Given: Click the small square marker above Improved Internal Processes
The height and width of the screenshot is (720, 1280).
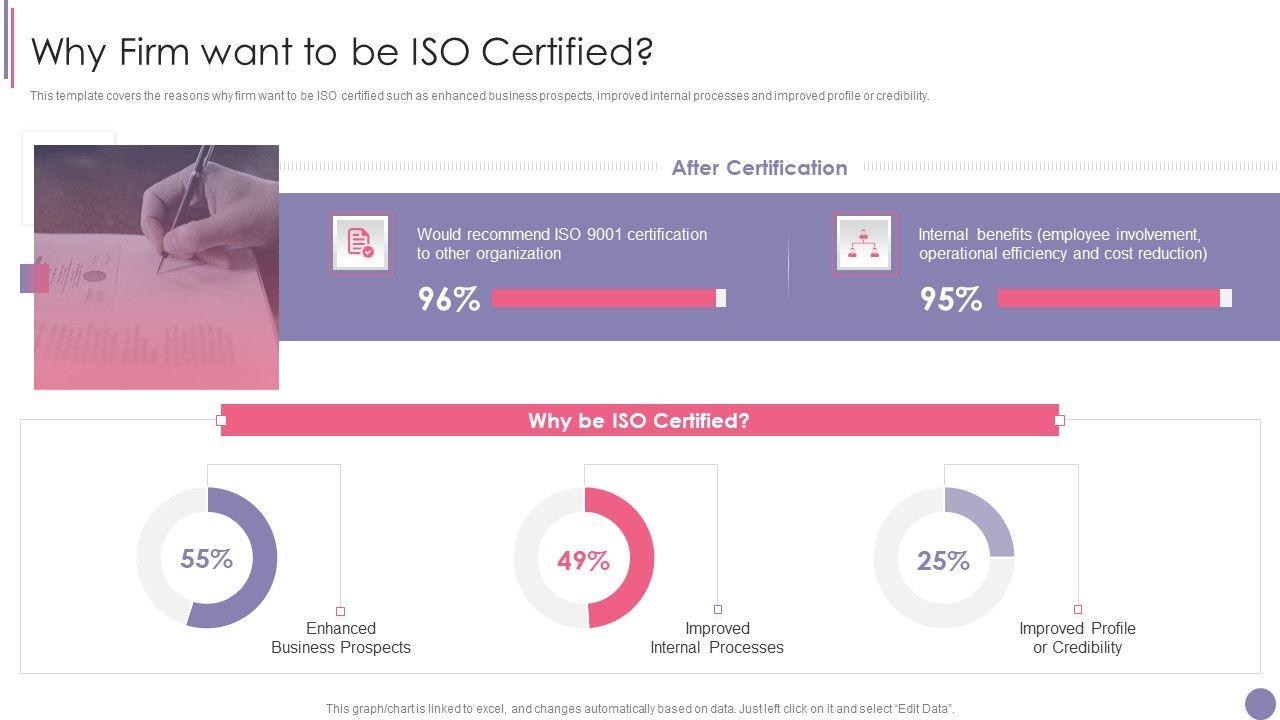Looking at the screenshot, I should coord(718,609).
